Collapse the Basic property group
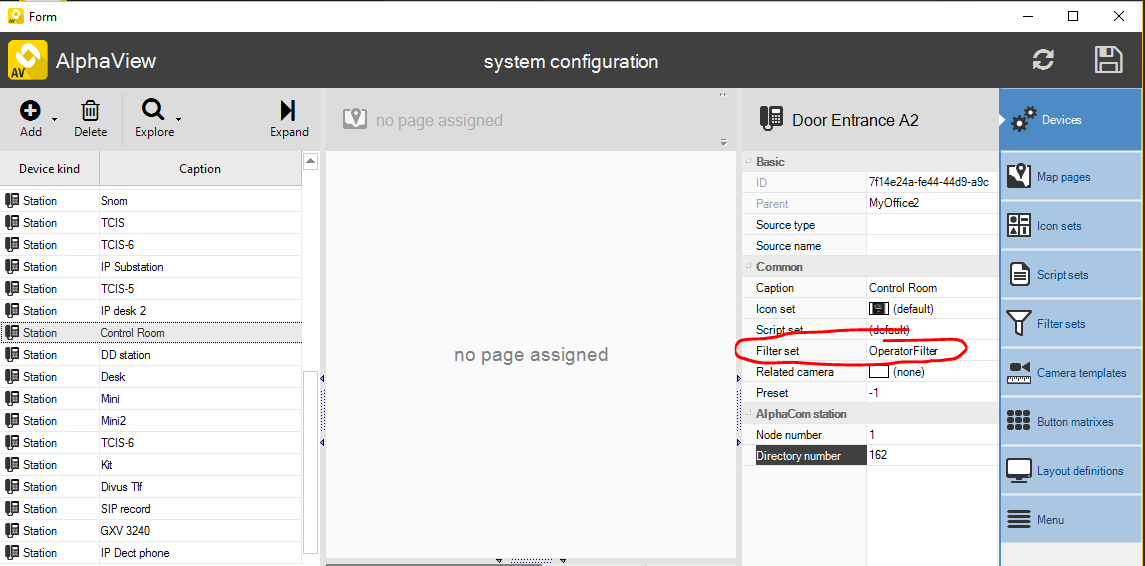Viewport: 1145px width, 566px height. point(748,162)
